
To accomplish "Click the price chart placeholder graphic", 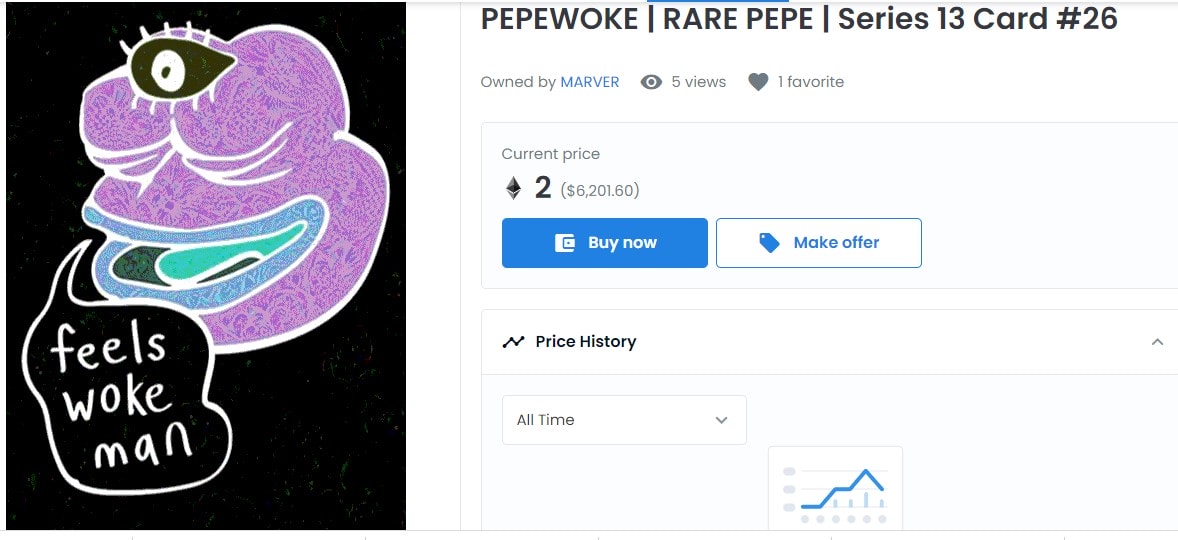I will 835,488.
